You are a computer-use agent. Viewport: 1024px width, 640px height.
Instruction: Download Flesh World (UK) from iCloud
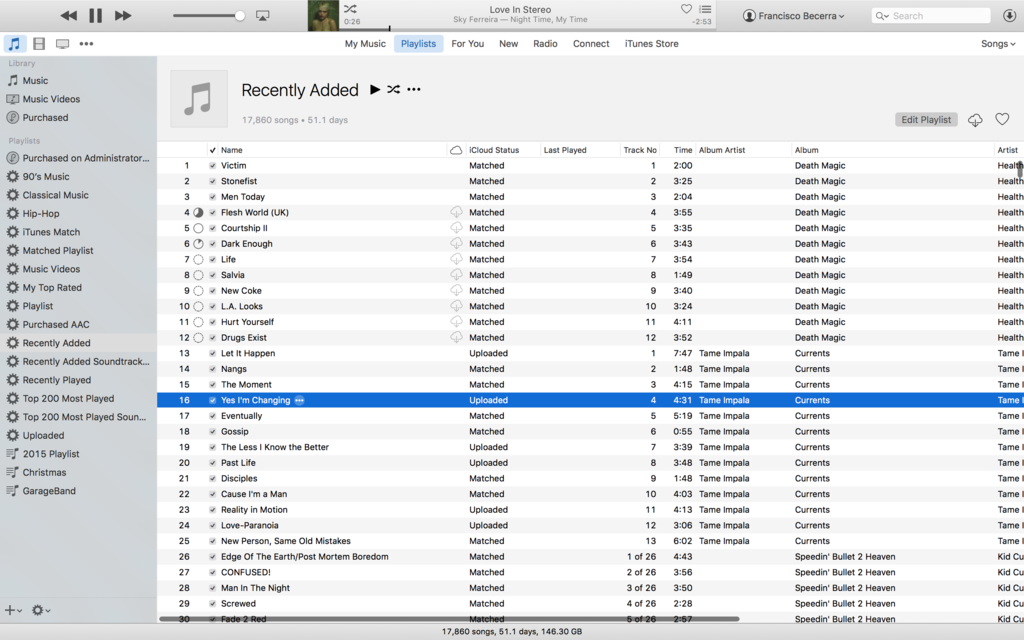click(456, 212)
